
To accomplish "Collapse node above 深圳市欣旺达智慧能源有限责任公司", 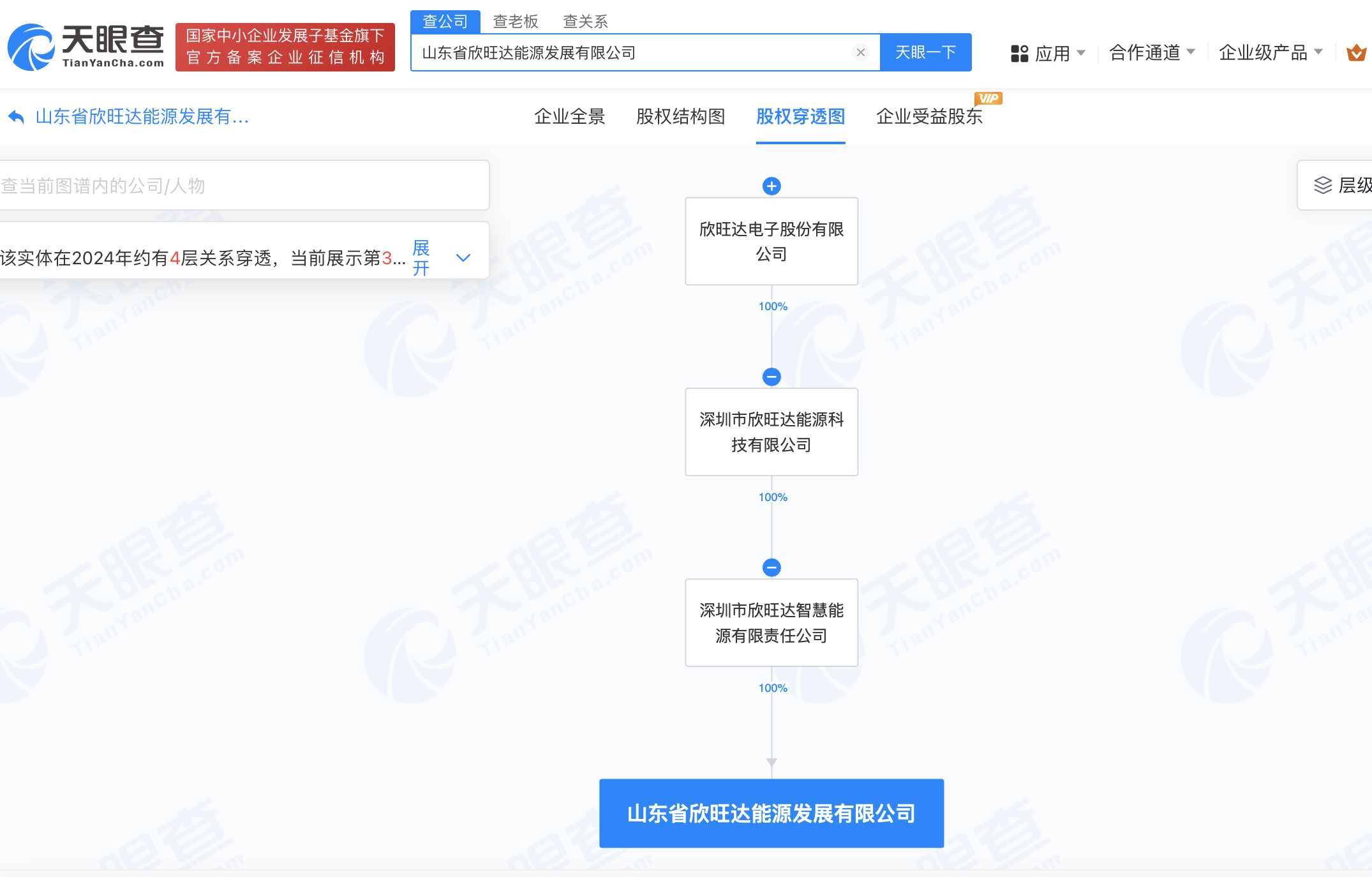I will (x=772, y=567).
